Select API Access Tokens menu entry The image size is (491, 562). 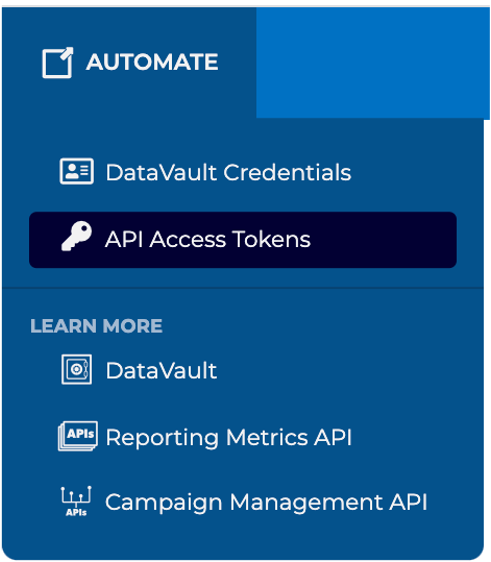(x=243, y=240)
